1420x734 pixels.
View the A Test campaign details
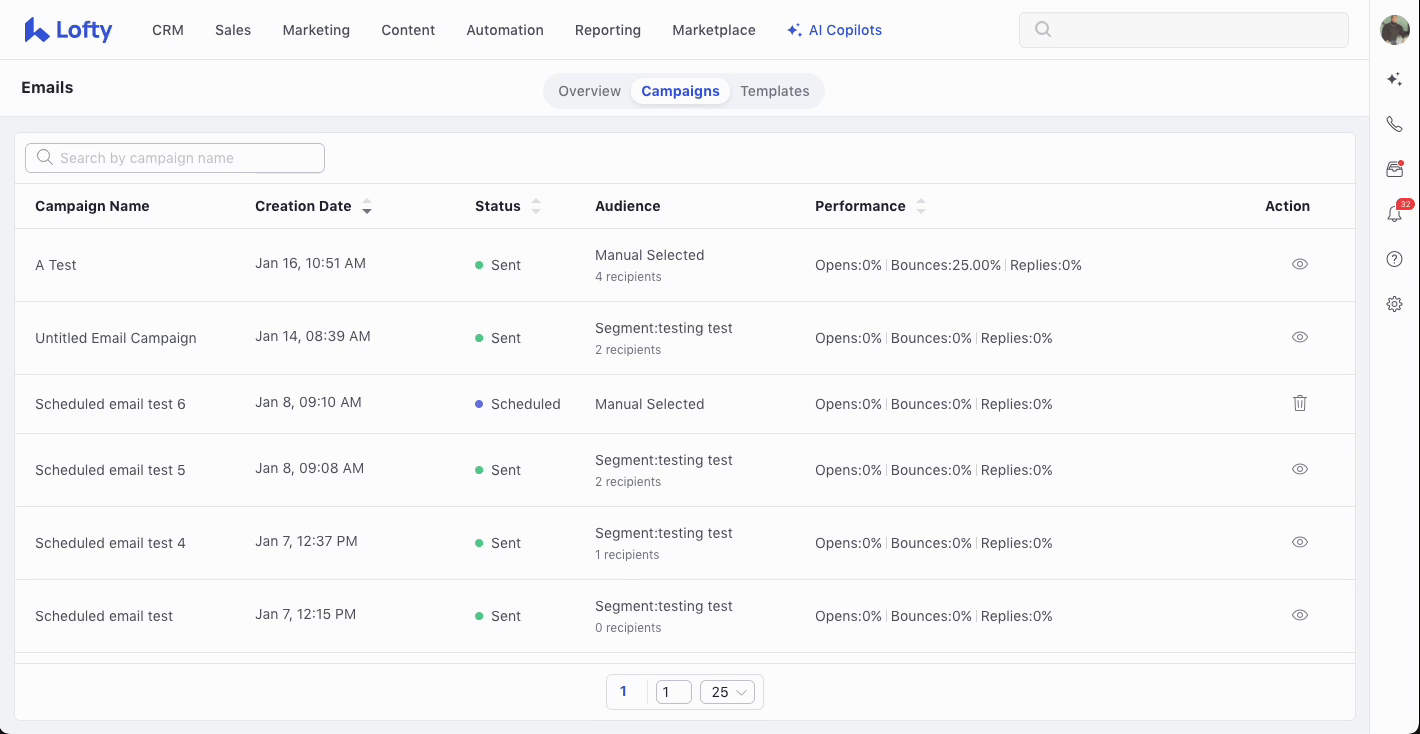1299,264
